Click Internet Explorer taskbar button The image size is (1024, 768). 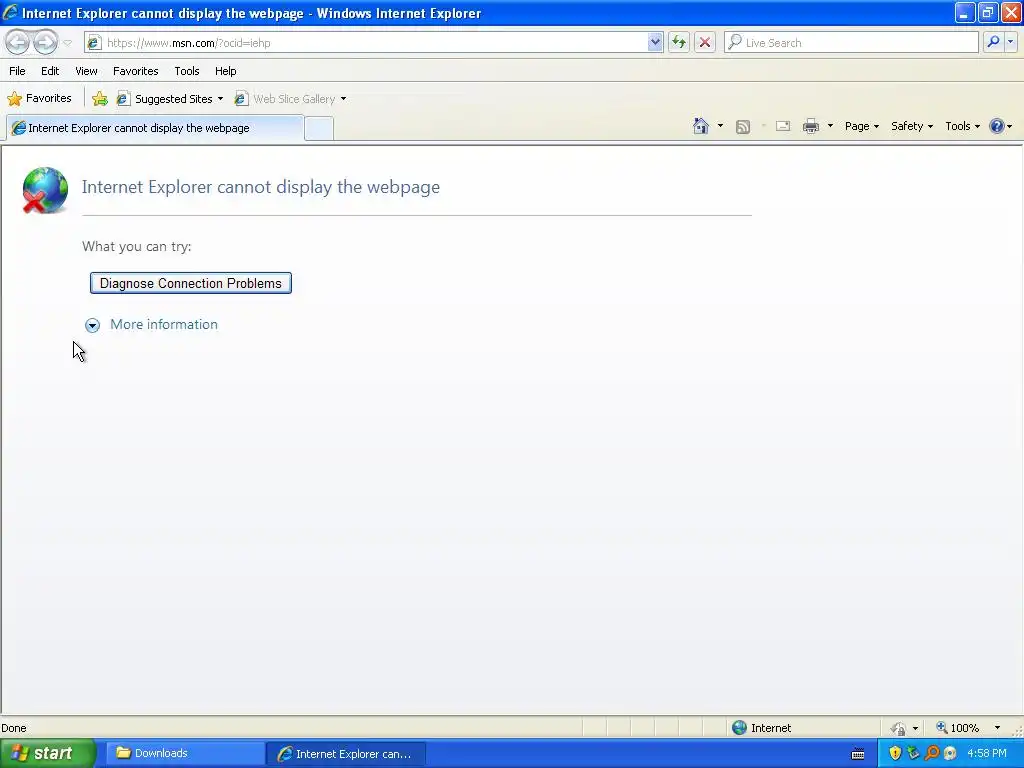click(346, 754)
